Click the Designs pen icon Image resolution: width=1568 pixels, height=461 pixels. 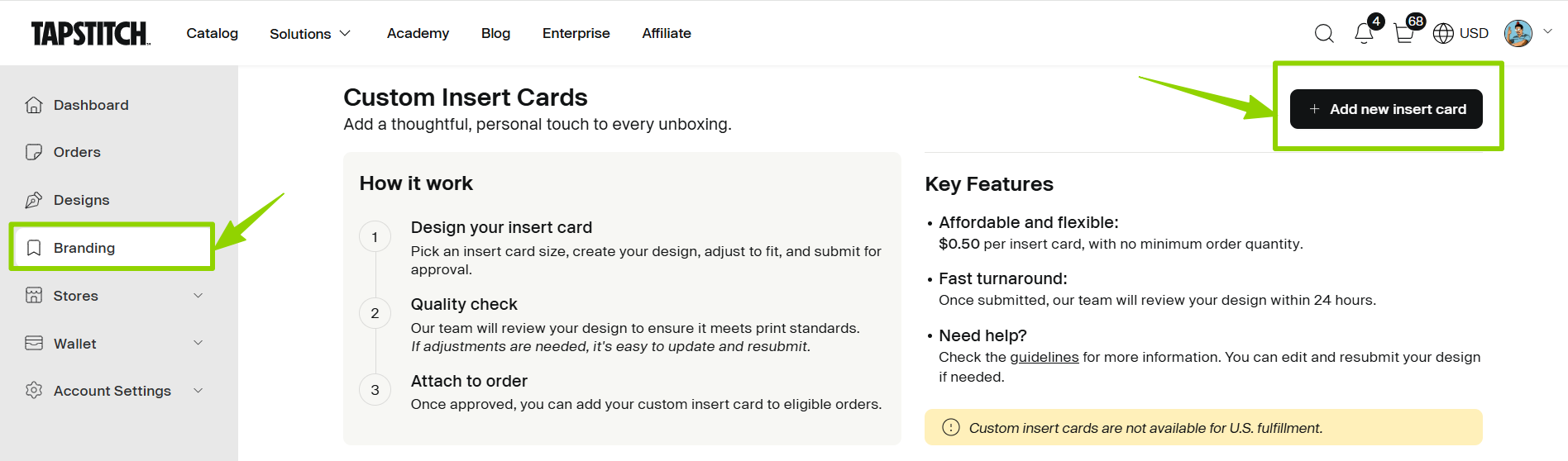pyautogui.click(x=34, y=200)
